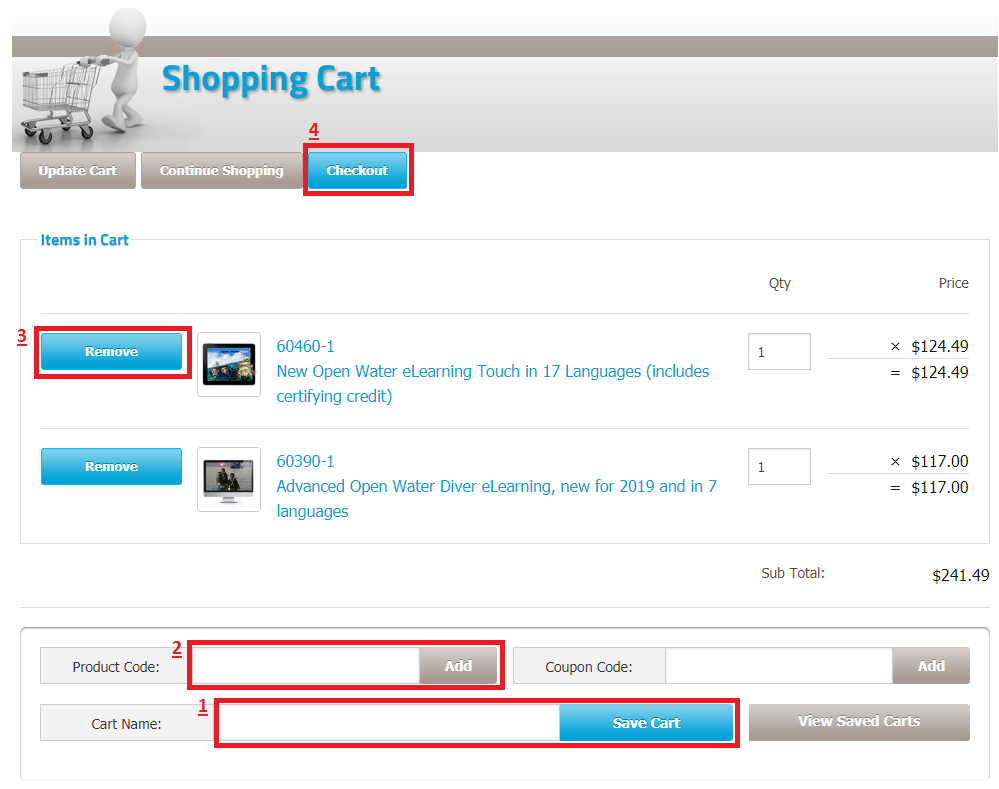Image resolution: width=999 pixels, height=789 pixels.
Task: Click Add next to Product Code field
Action: tap(458, 666)
